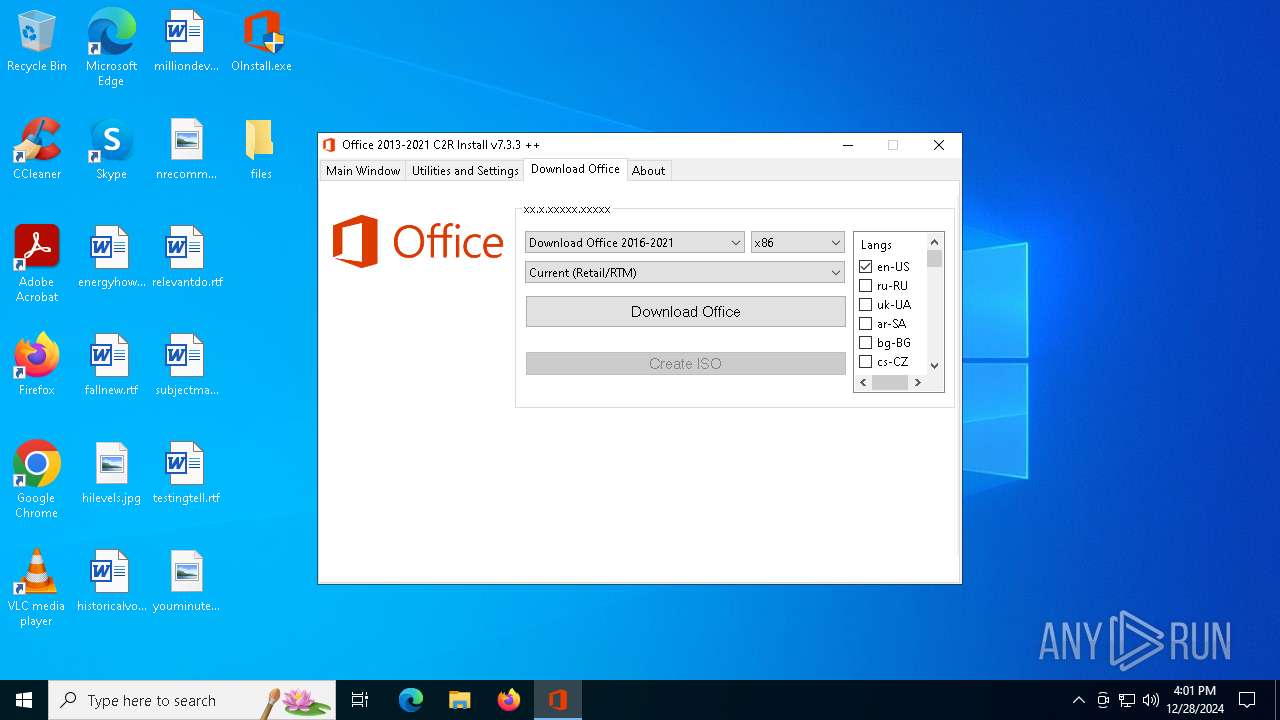Open CCleaner desktop shortcut
The width and height of the screenshot is (1280, 720).
[x=37, y=150]
